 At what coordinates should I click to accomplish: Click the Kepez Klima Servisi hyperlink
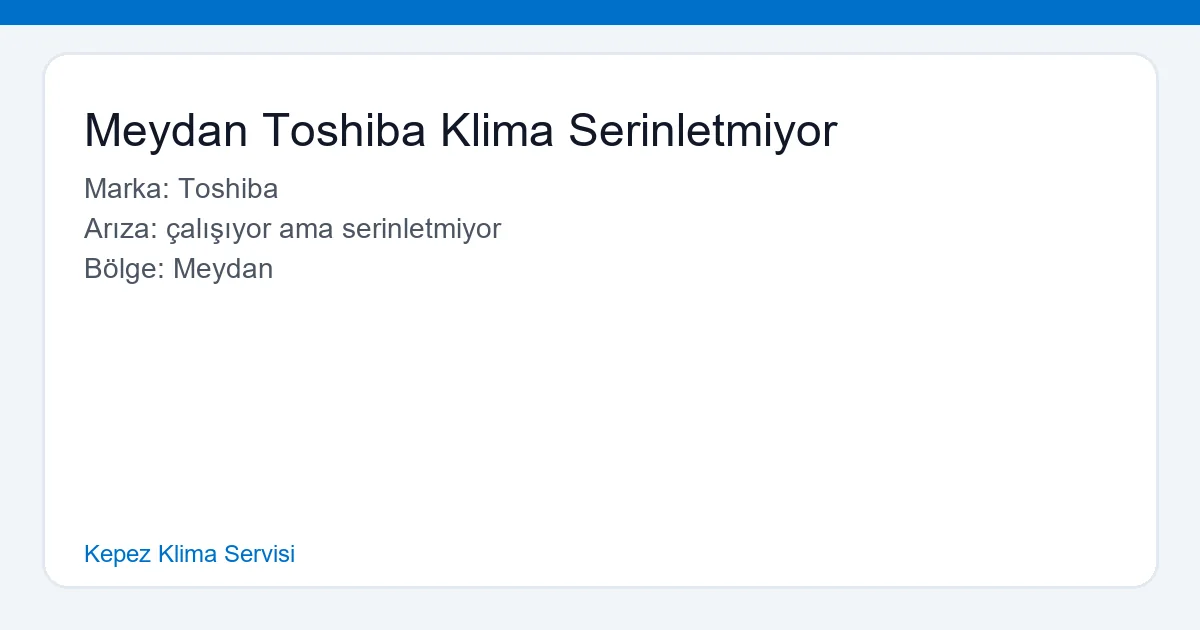pos(189,554)
